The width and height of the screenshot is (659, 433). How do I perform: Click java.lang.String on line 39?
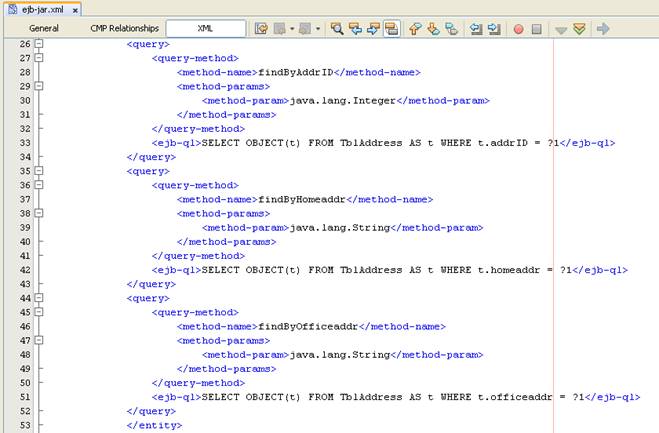340,227
